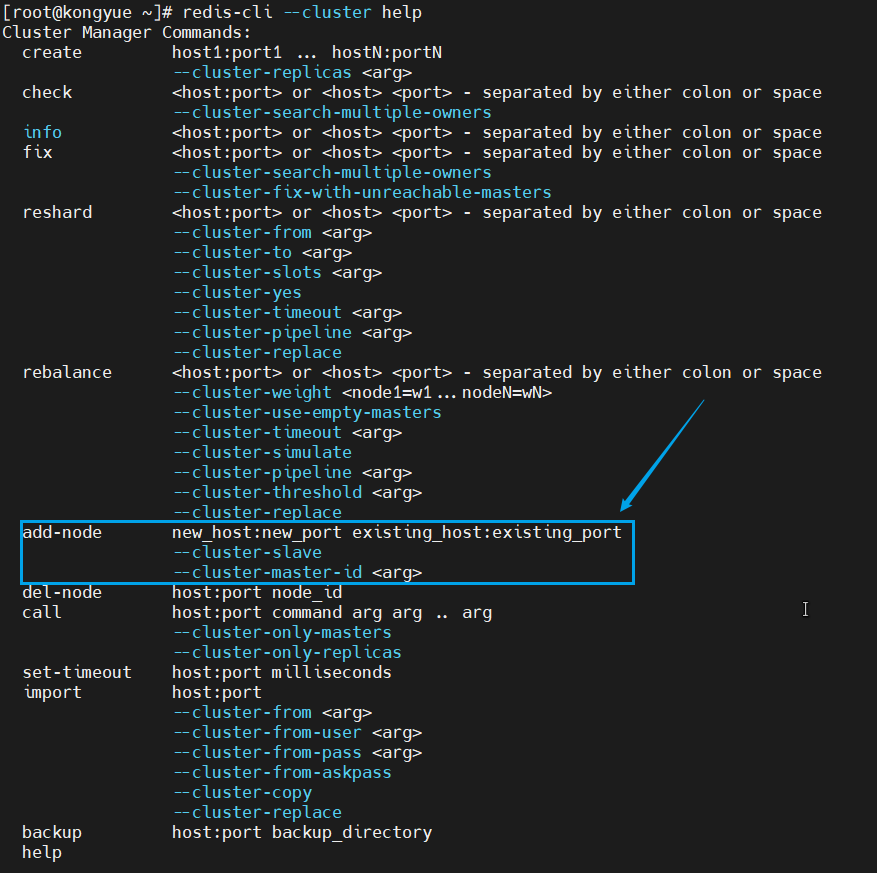This screenshot has width=877, height=873.
Task: Click the 'add-node' command name
Action: pyautogui.click(x=62, y=532)
